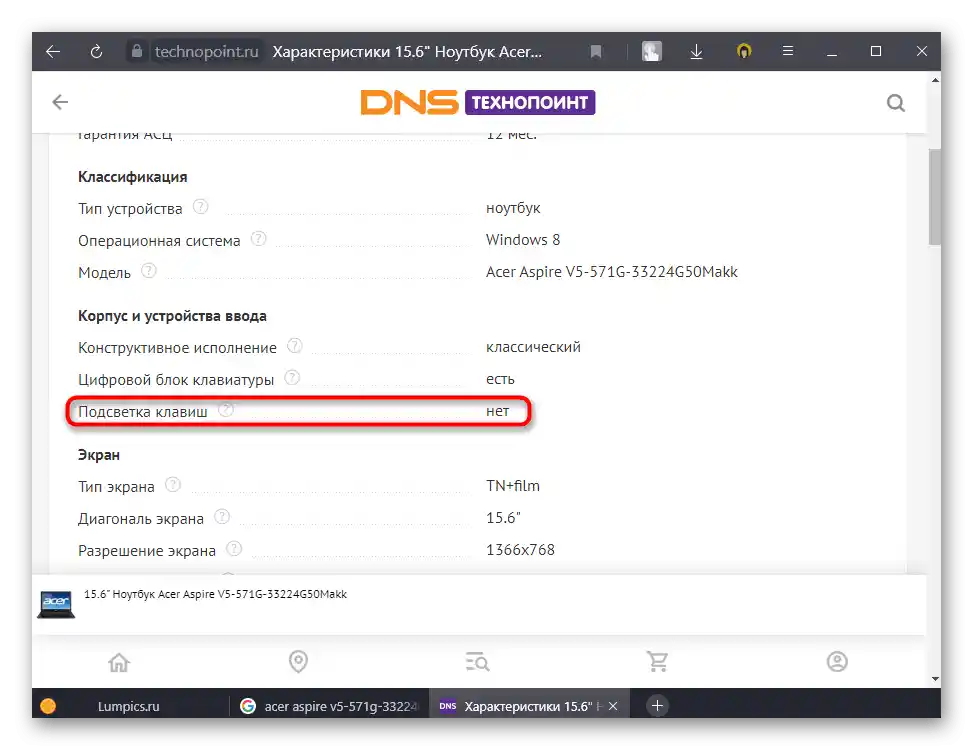Viewport: 973px width, 750px height.
Task: Click the laptop thumbnail in the bottom product bar
Action: click(55, 603)
